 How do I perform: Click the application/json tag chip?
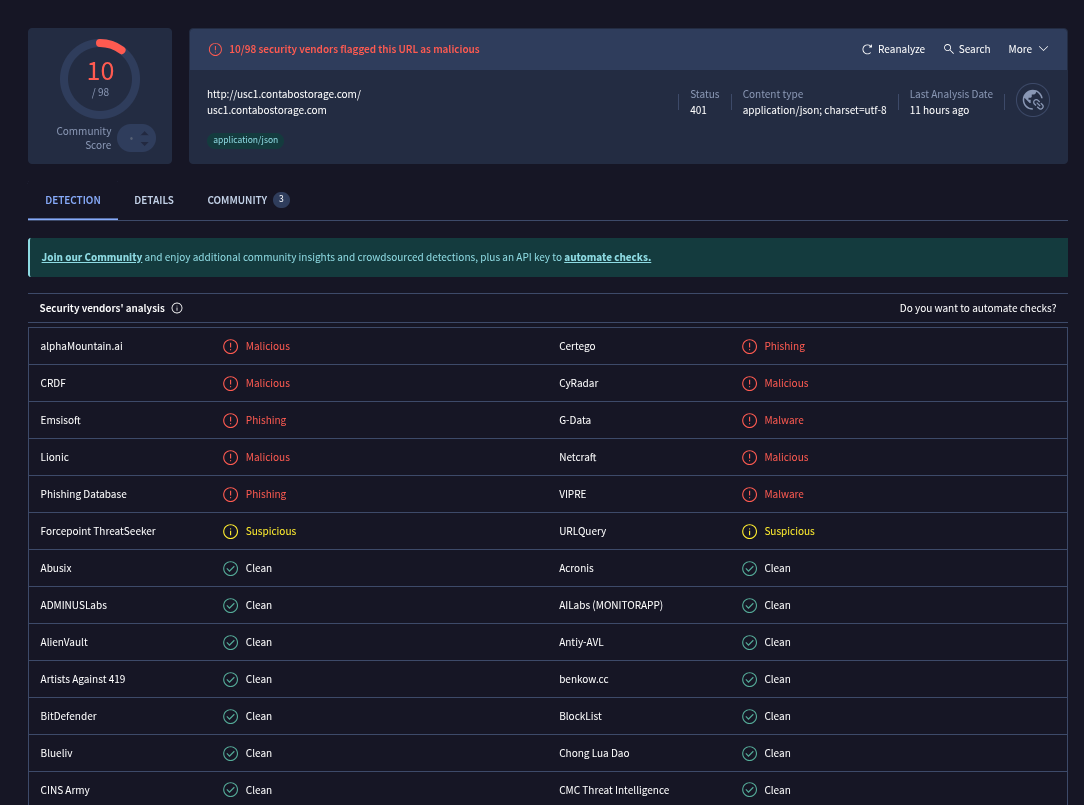pos(246,140)
